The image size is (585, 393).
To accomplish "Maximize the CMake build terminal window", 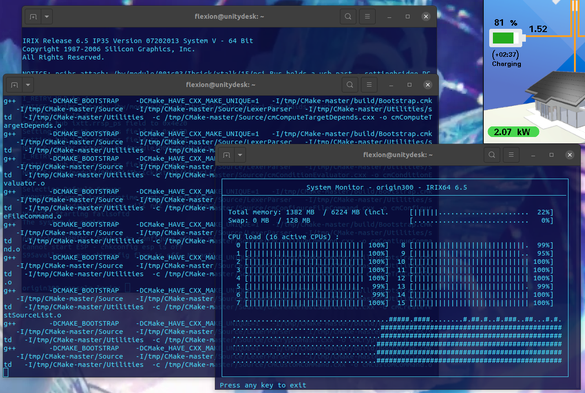I will point(409,85).
